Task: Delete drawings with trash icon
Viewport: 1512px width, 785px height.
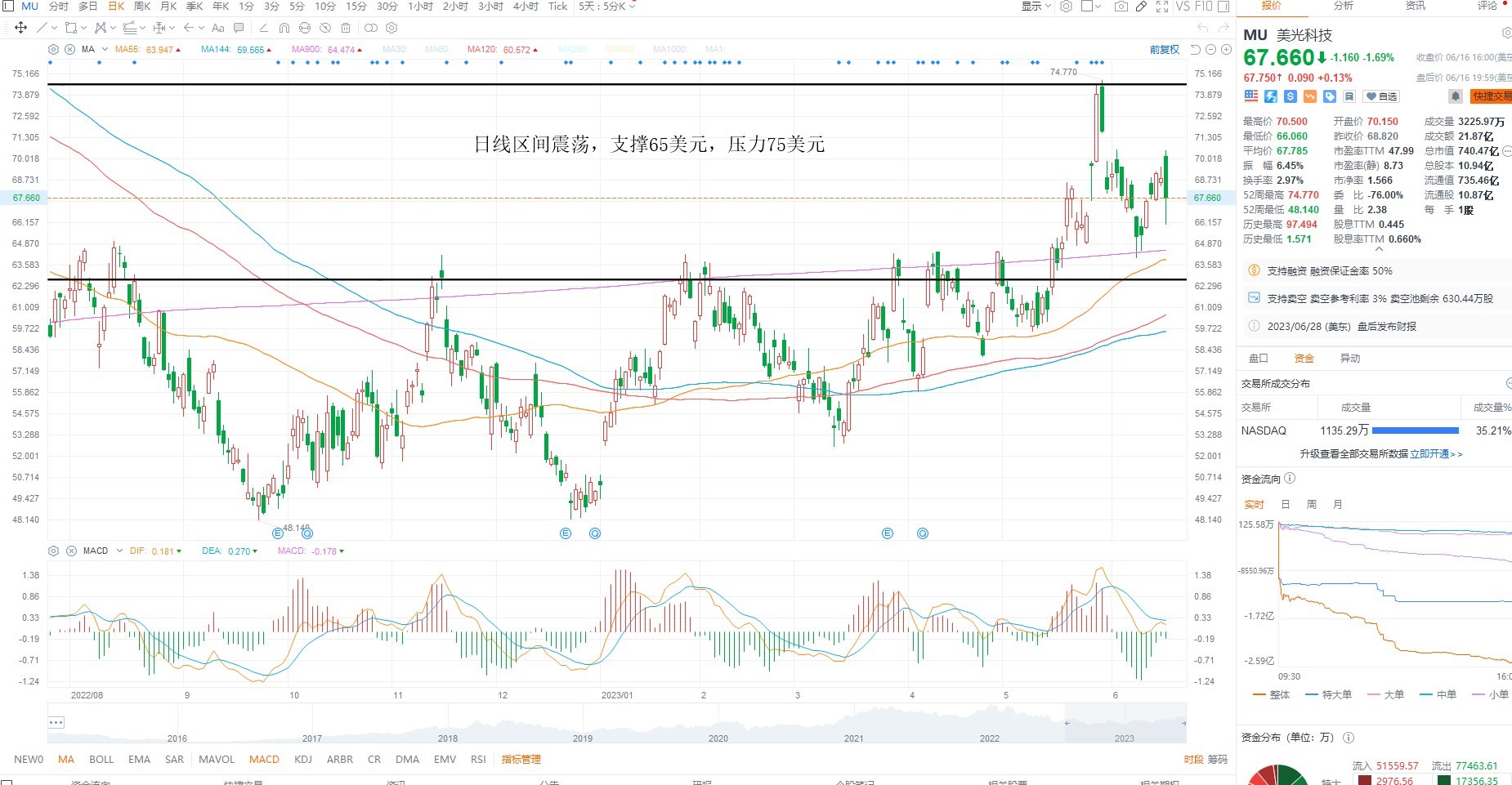Action: coord(345,28)
